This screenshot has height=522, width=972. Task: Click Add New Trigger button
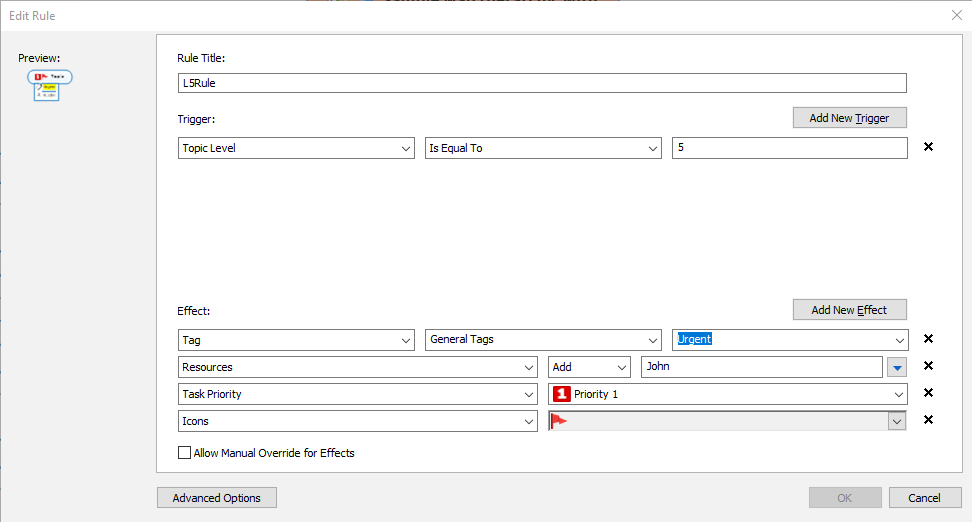849,118
